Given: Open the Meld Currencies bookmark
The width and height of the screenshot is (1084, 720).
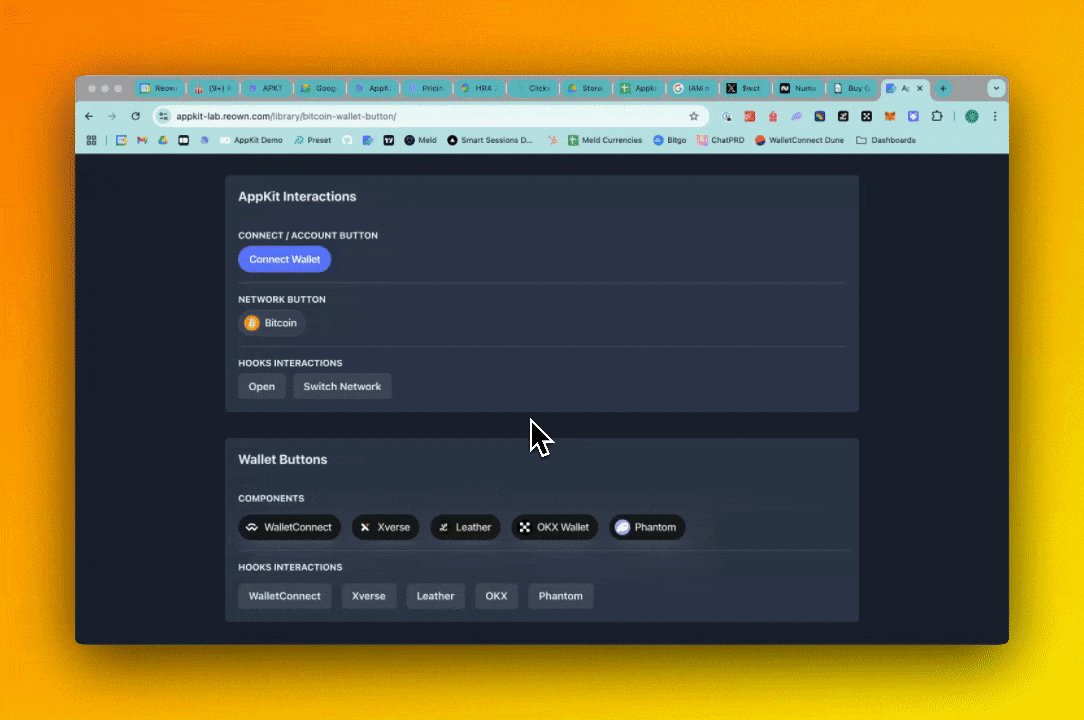Looking at the screenshot, I should (605, 140).
